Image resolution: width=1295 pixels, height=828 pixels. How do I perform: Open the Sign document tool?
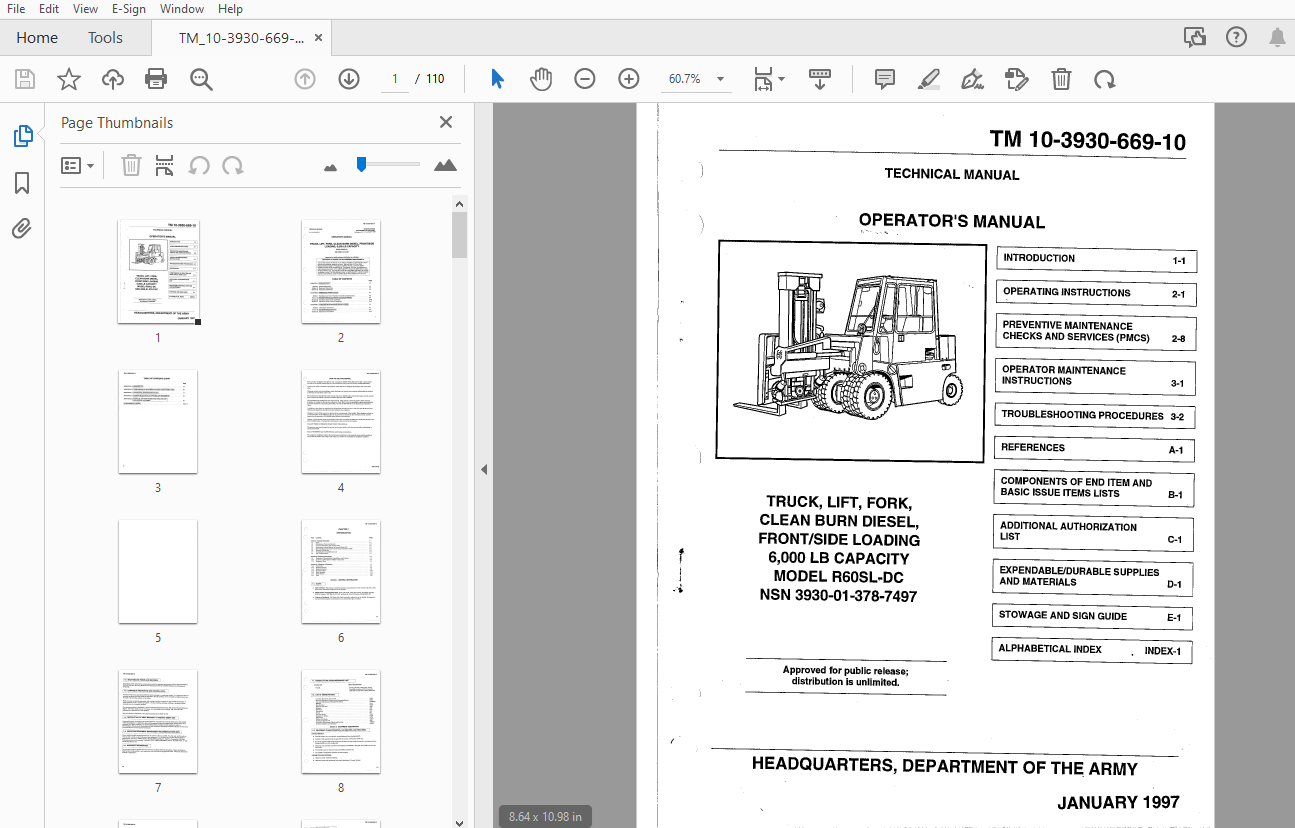tap(972, 79)
